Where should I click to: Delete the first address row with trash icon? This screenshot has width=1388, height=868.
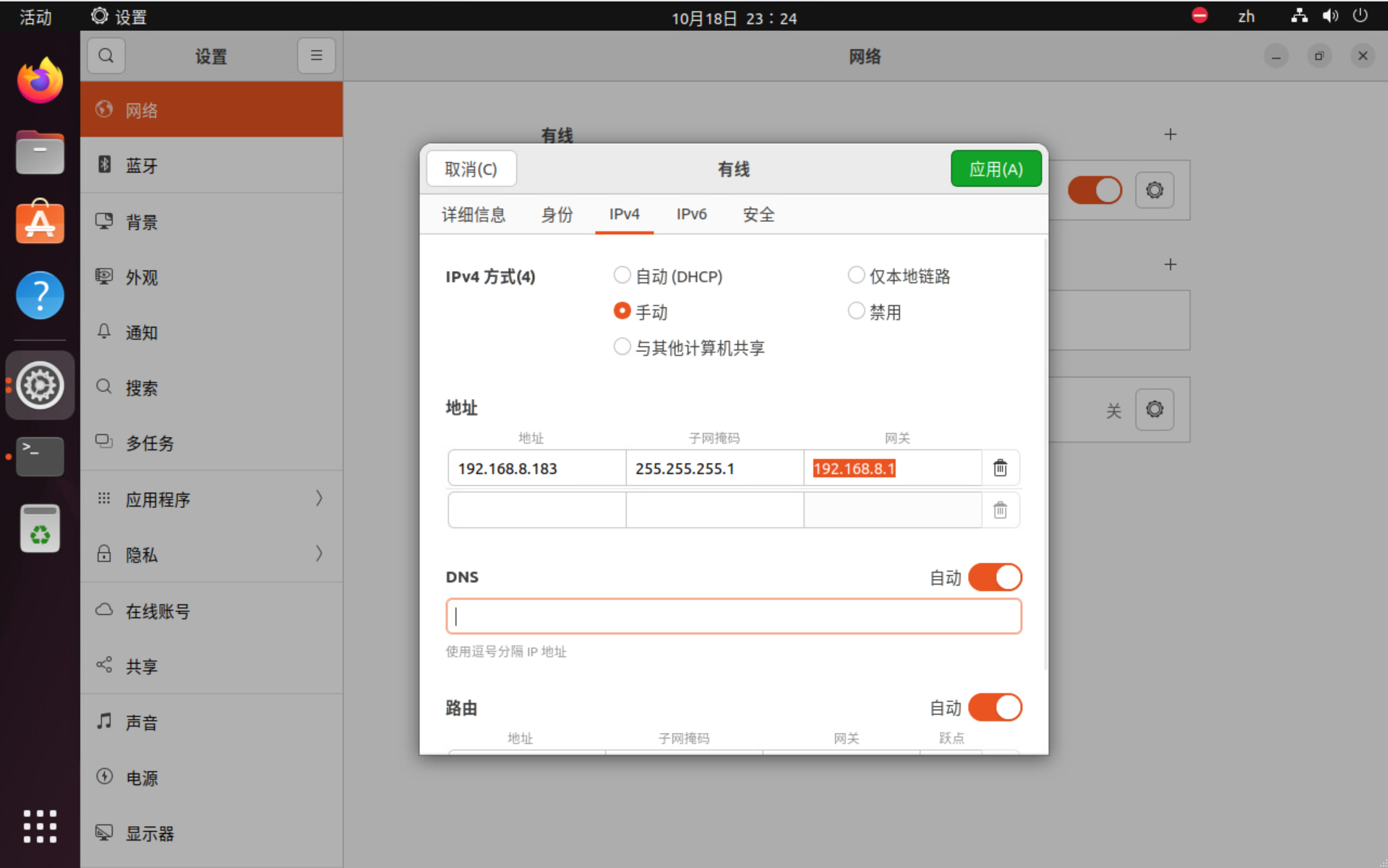tap(1000, 468)
